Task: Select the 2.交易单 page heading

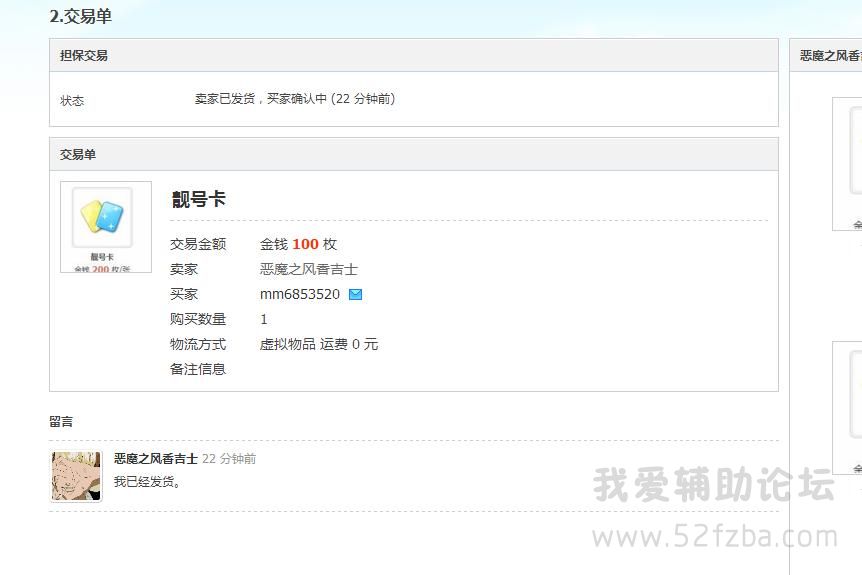Action: click(81, 16)
